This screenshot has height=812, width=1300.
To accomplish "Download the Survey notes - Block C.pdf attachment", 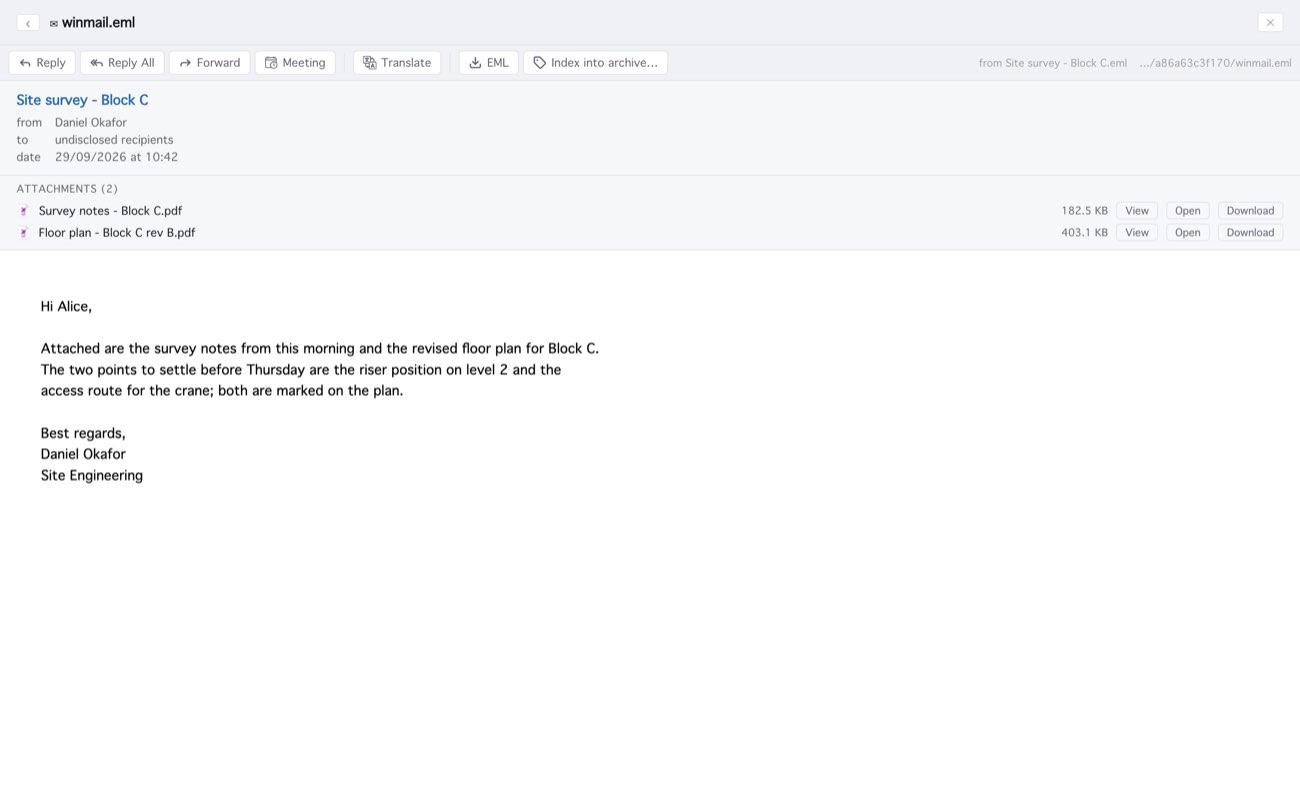I will point(1250,211).
